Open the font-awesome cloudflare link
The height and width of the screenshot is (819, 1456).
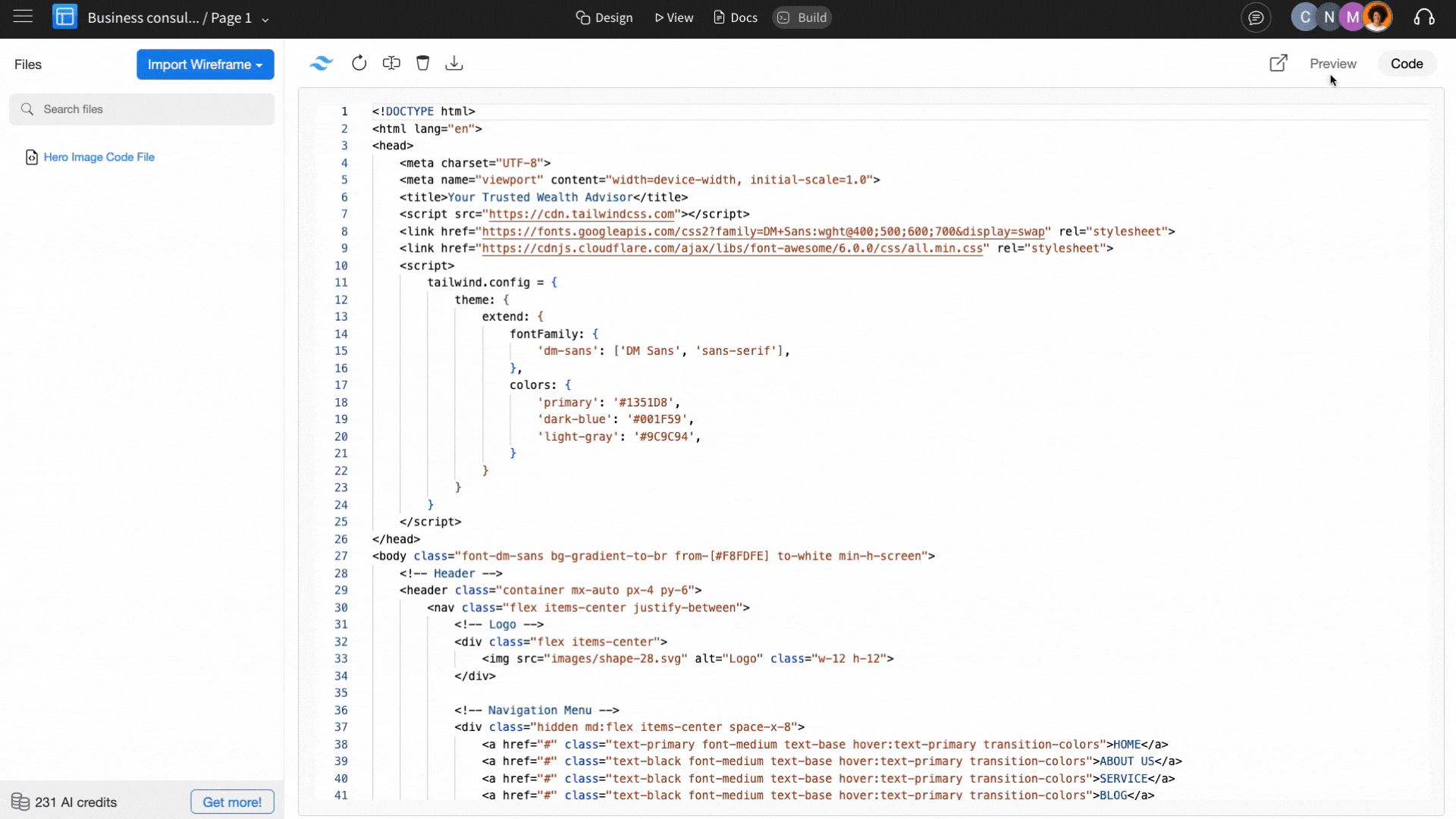click(x=733, y=249)
